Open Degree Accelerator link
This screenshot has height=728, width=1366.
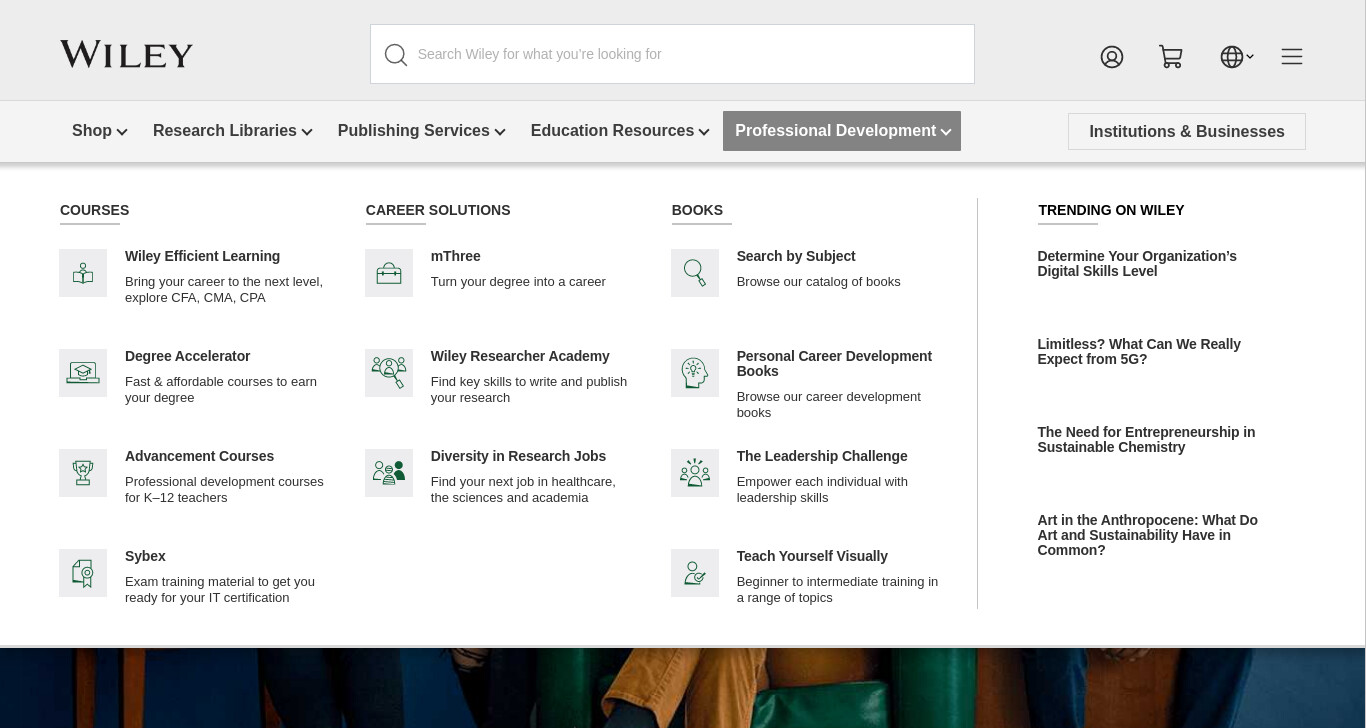tap(187, 357)
